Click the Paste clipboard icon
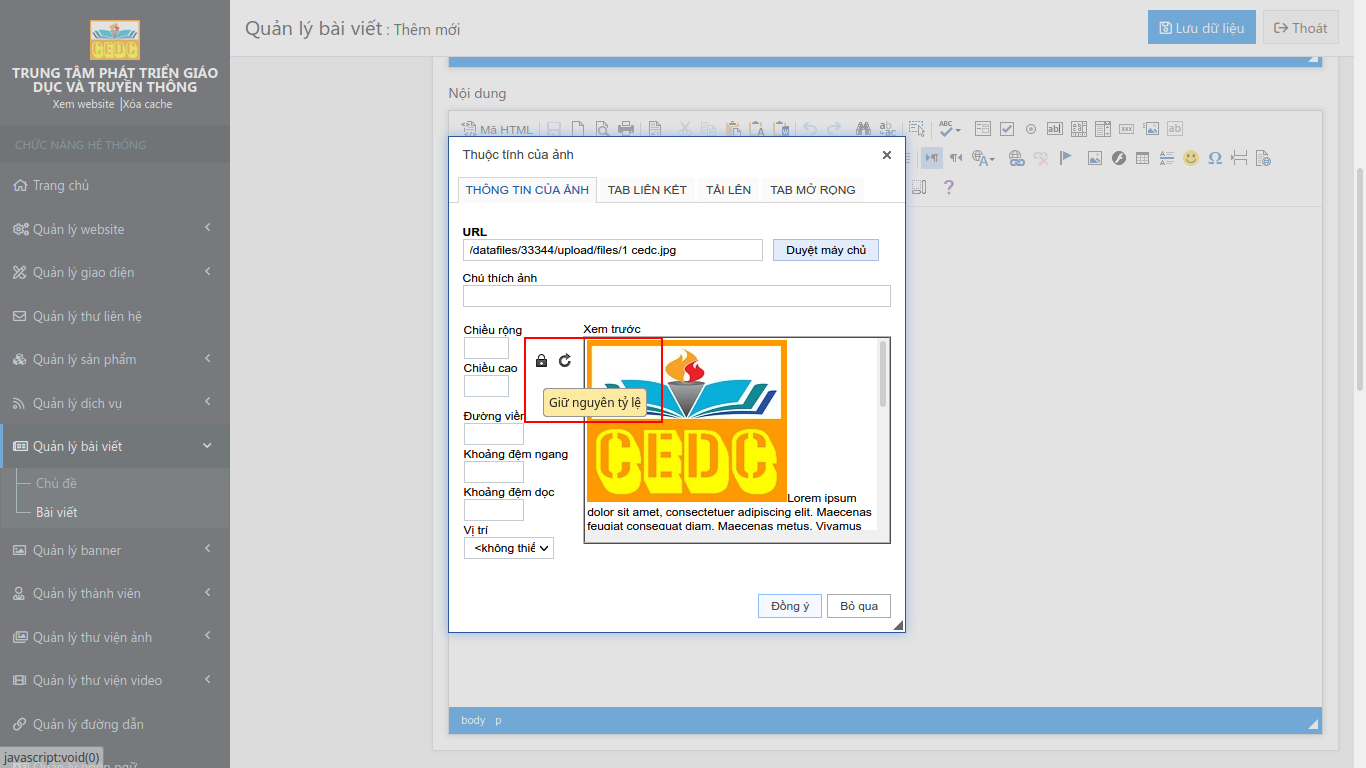 [x=733, y=129]
